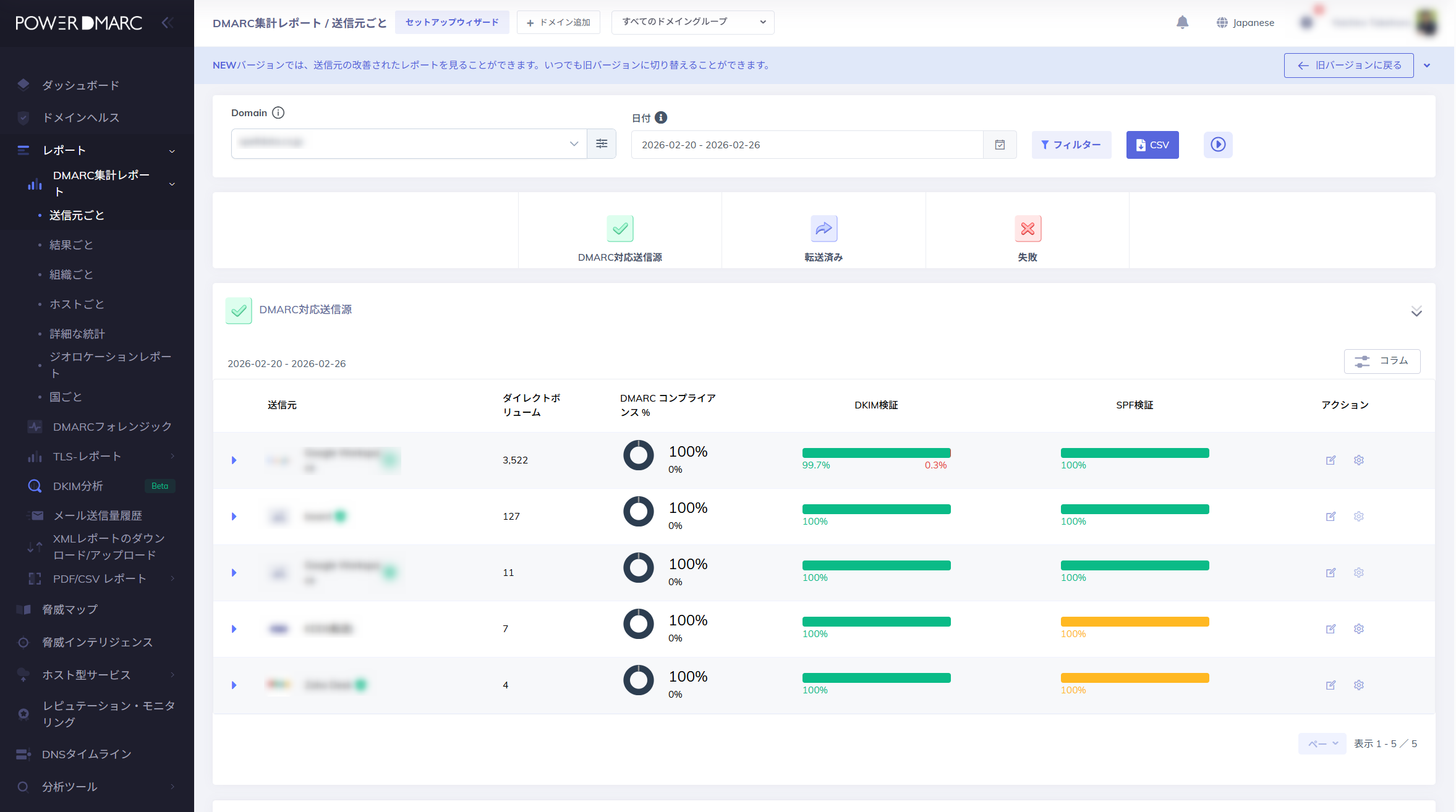Open the コラム column settings

(x=1382, y=361)
